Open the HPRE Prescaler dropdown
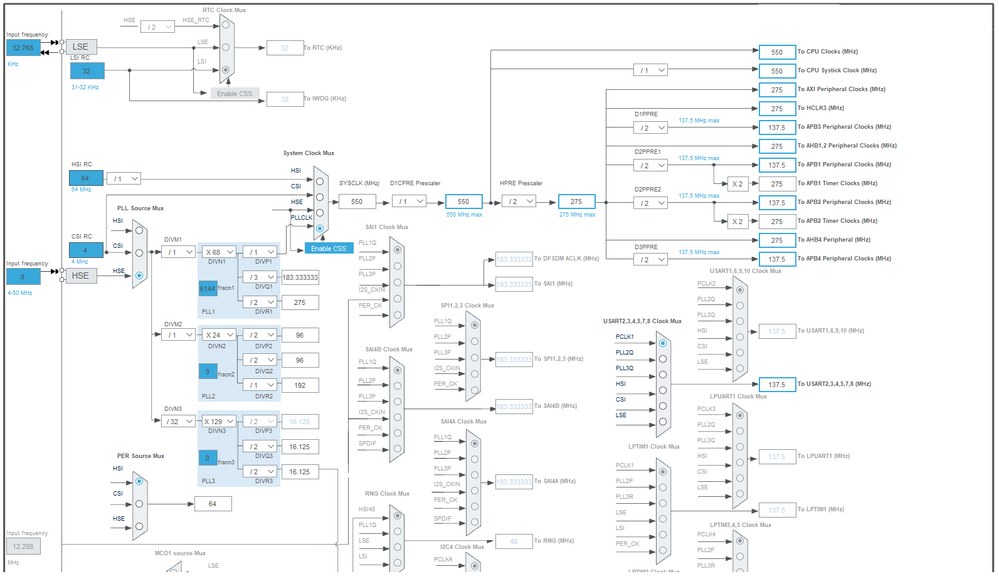 519,201
